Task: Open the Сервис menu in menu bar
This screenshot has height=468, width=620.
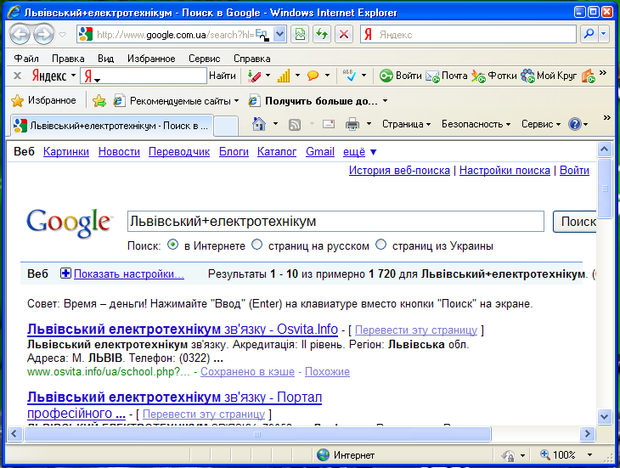Action: point(204,58)
